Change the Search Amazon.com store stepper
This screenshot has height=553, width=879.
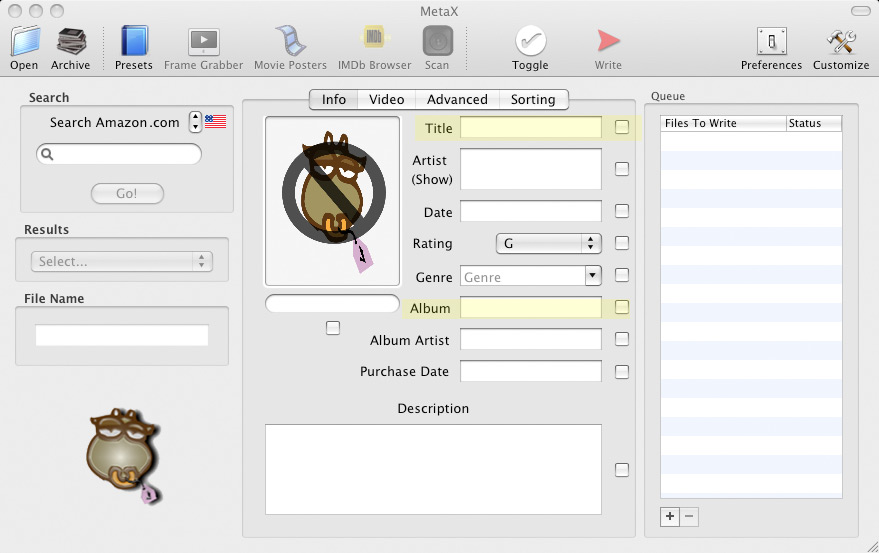pyautogui.click(x=195, y=121)
